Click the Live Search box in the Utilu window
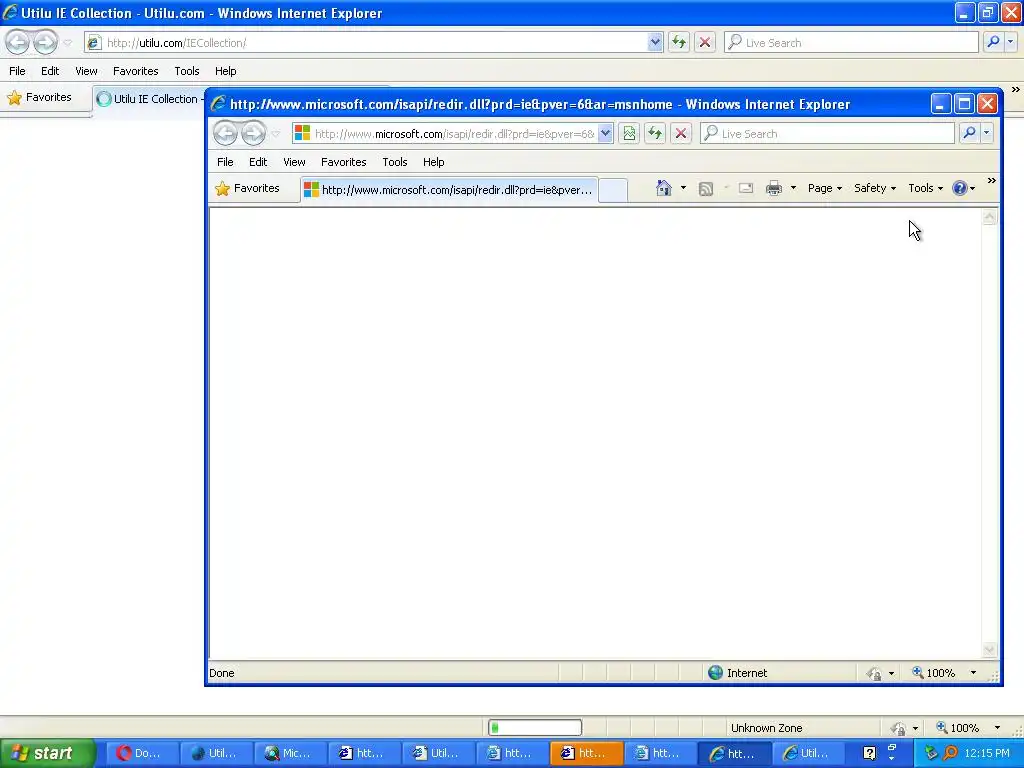 click(851, 42)
